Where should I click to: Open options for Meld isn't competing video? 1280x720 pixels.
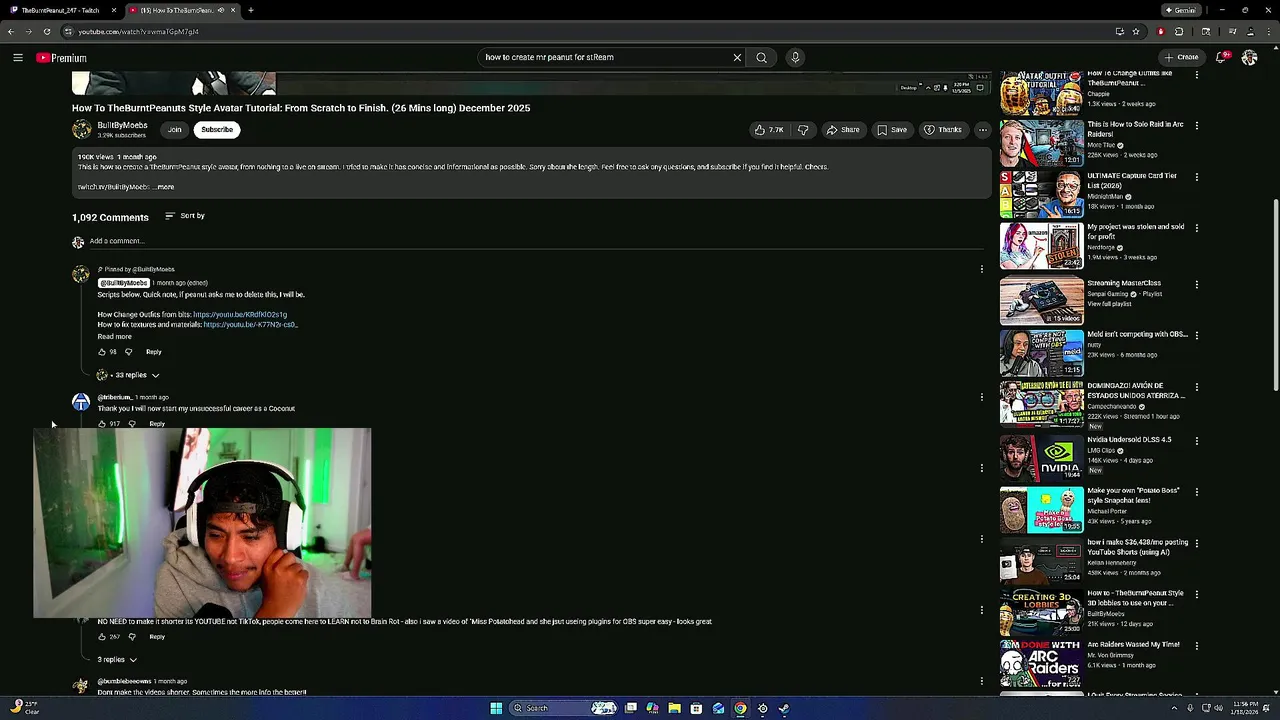[1196, 336]
